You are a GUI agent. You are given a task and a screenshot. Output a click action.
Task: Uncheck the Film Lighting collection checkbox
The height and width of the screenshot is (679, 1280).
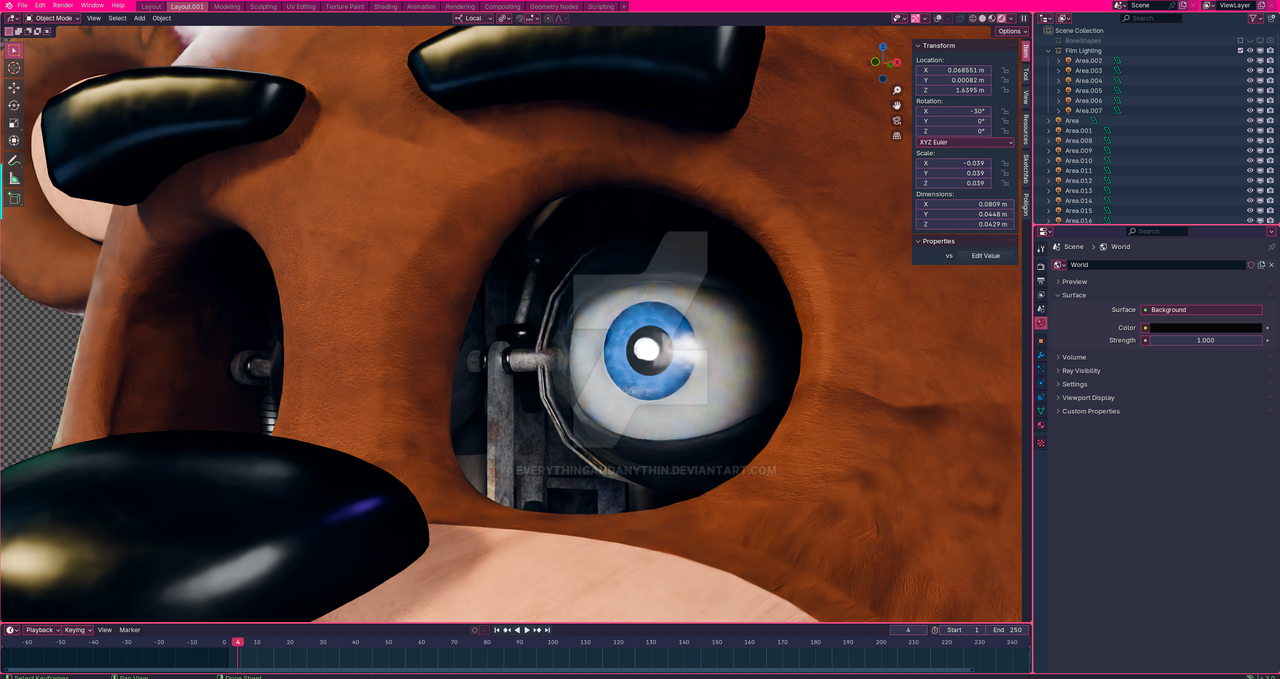(1240, 51)
